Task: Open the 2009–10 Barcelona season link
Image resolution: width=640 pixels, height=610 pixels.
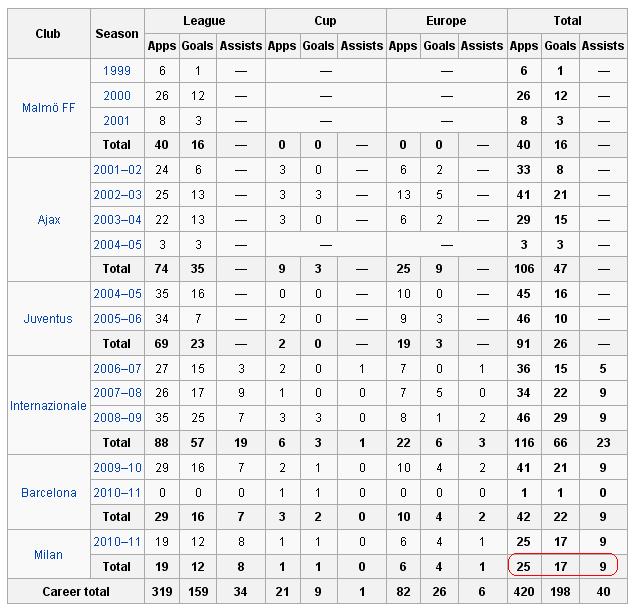Action: 117,468
